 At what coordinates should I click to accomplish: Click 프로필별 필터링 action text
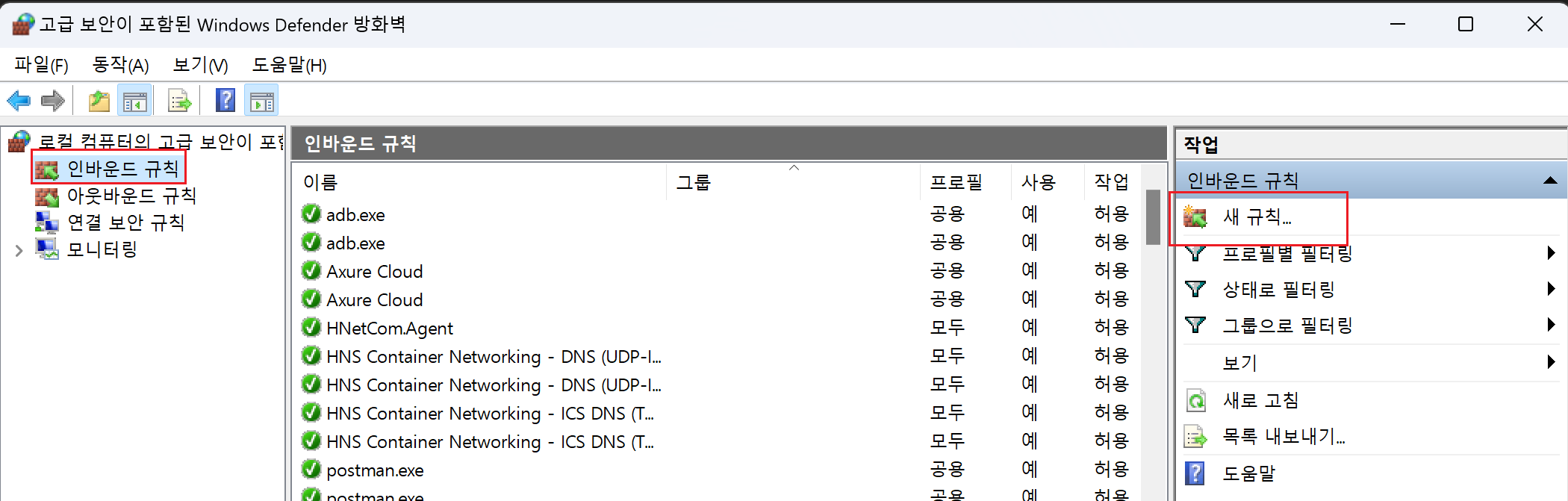[1287, 255]
